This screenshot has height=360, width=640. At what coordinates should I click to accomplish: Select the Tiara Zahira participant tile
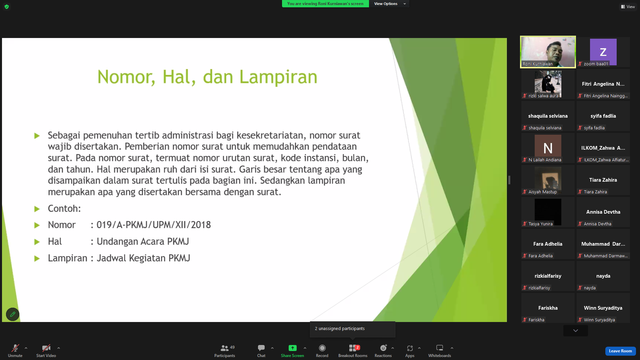click(603, 180)
